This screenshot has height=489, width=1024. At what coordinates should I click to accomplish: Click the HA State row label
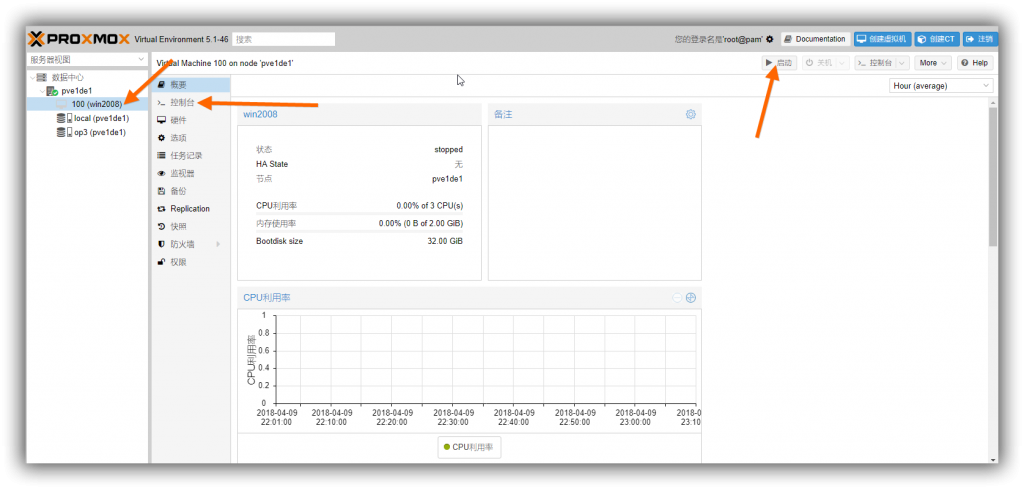(272, 164)
